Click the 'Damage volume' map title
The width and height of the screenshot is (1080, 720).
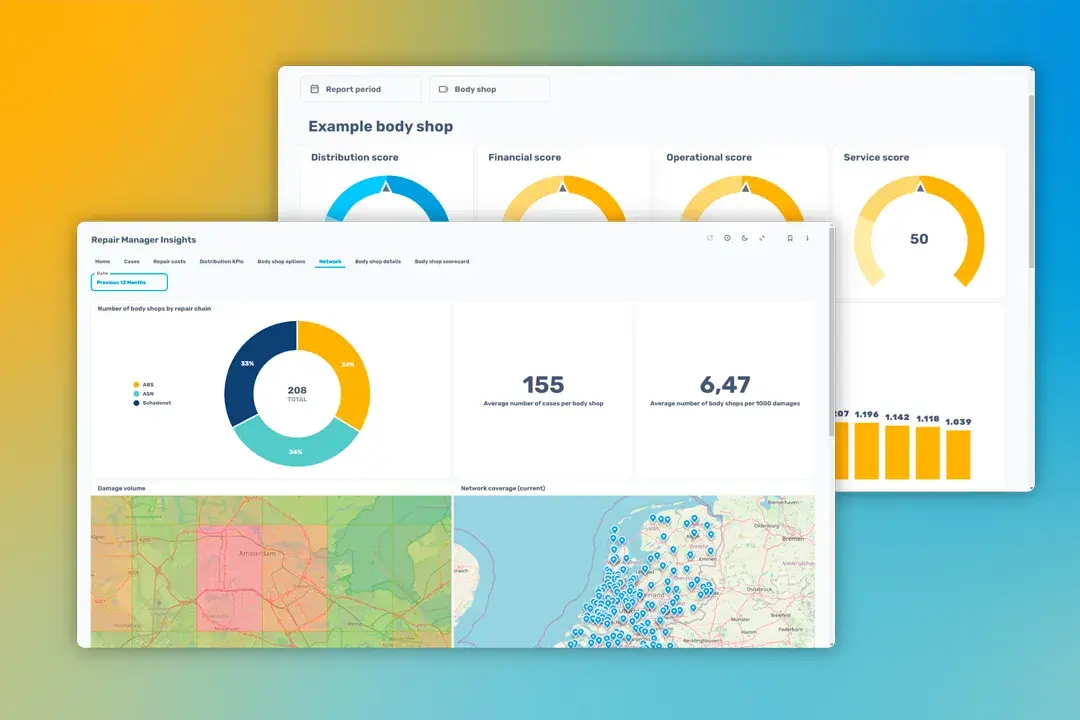[121, 488]
